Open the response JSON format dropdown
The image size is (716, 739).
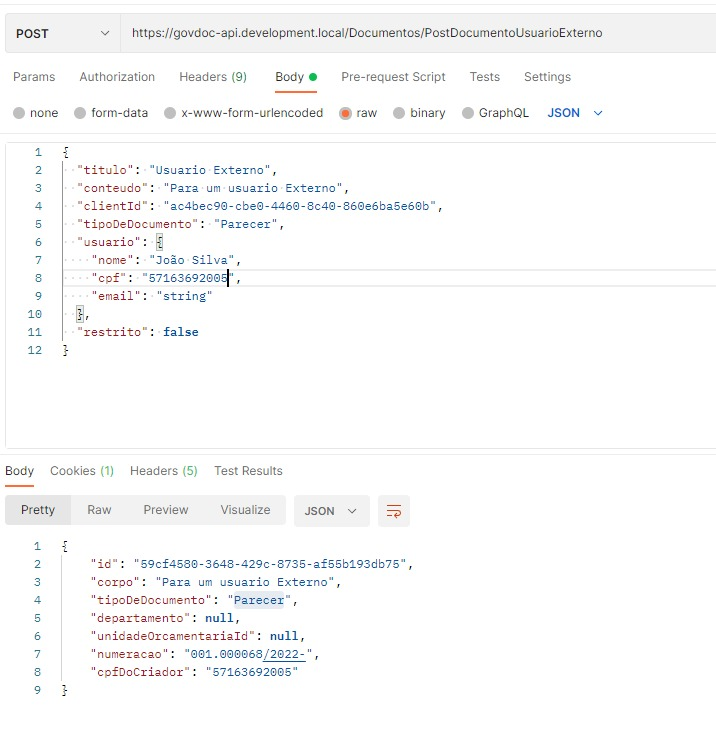tap(331, 511)
